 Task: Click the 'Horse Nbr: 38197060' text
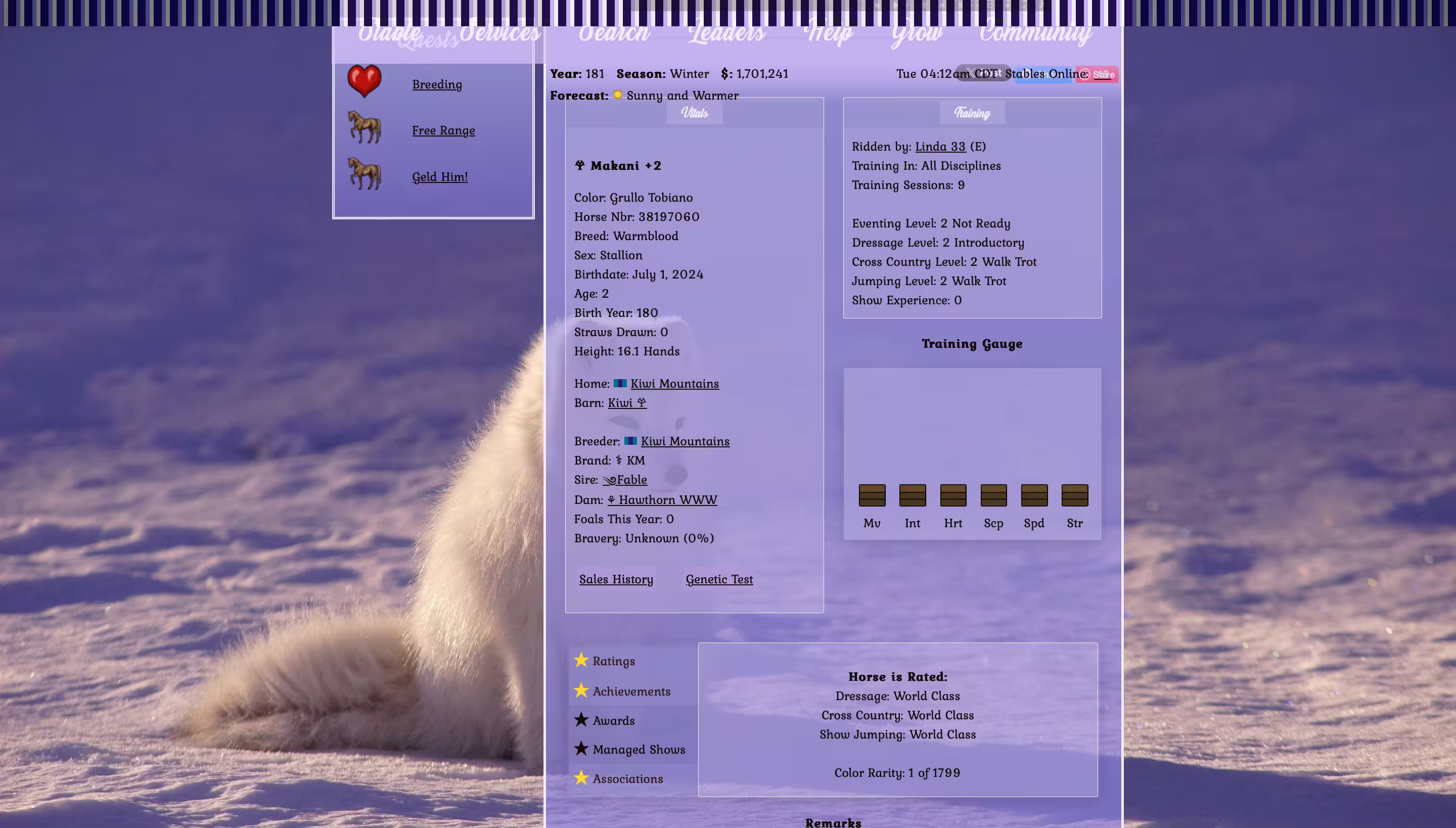(636, 217)
